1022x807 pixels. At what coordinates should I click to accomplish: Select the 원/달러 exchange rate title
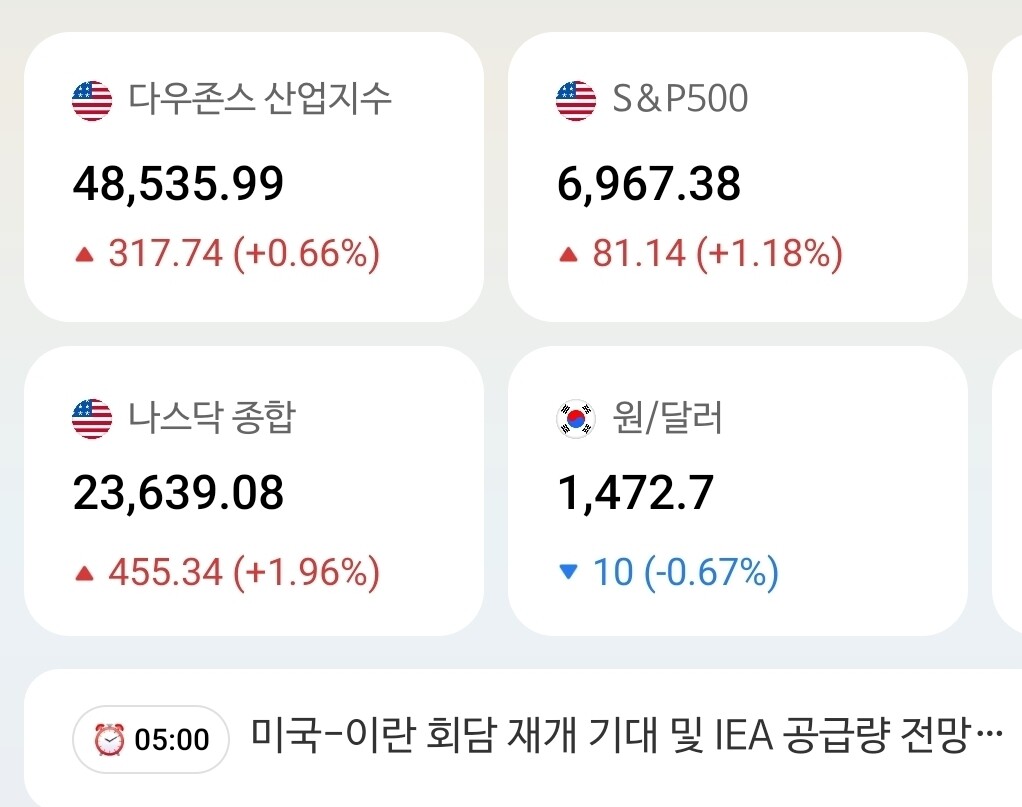click(666, 417)
